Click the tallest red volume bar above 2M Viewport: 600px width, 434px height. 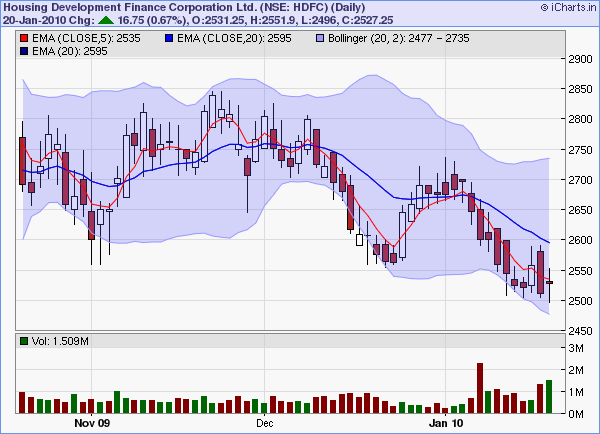click(x=480, y=388)
